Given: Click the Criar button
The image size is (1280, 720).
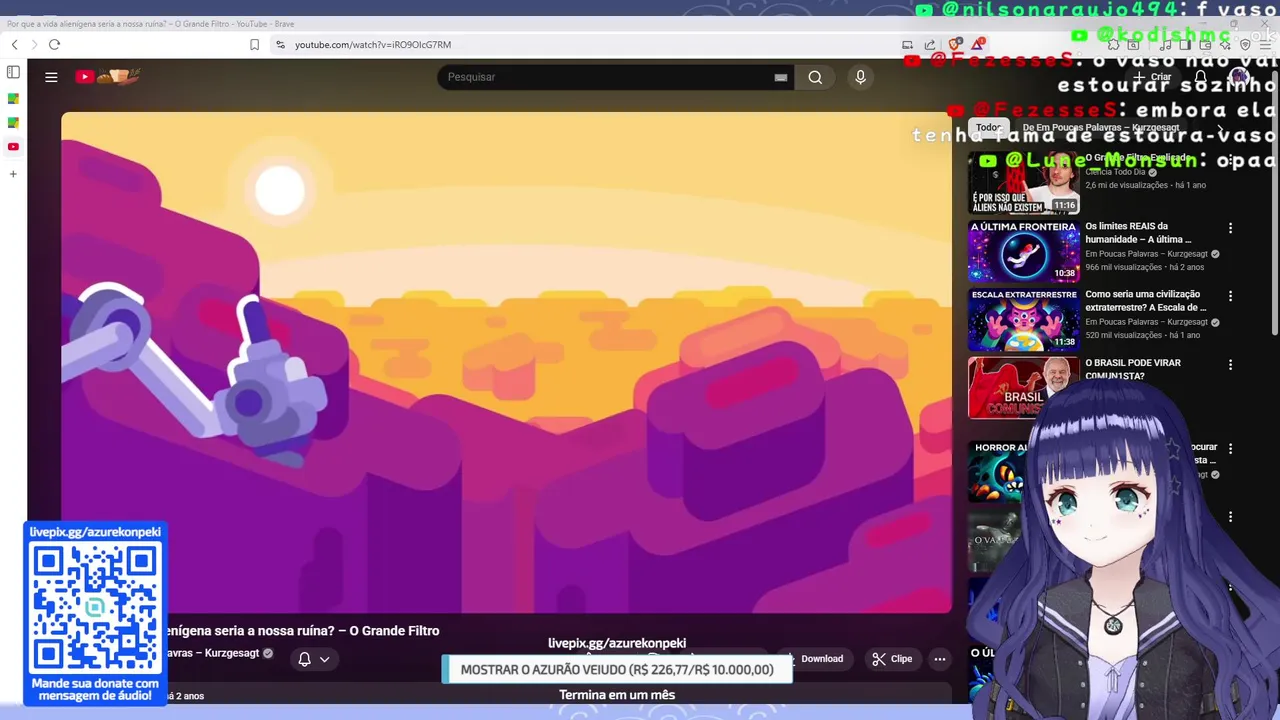Looking at the screenshot, I should (1152, 77).
